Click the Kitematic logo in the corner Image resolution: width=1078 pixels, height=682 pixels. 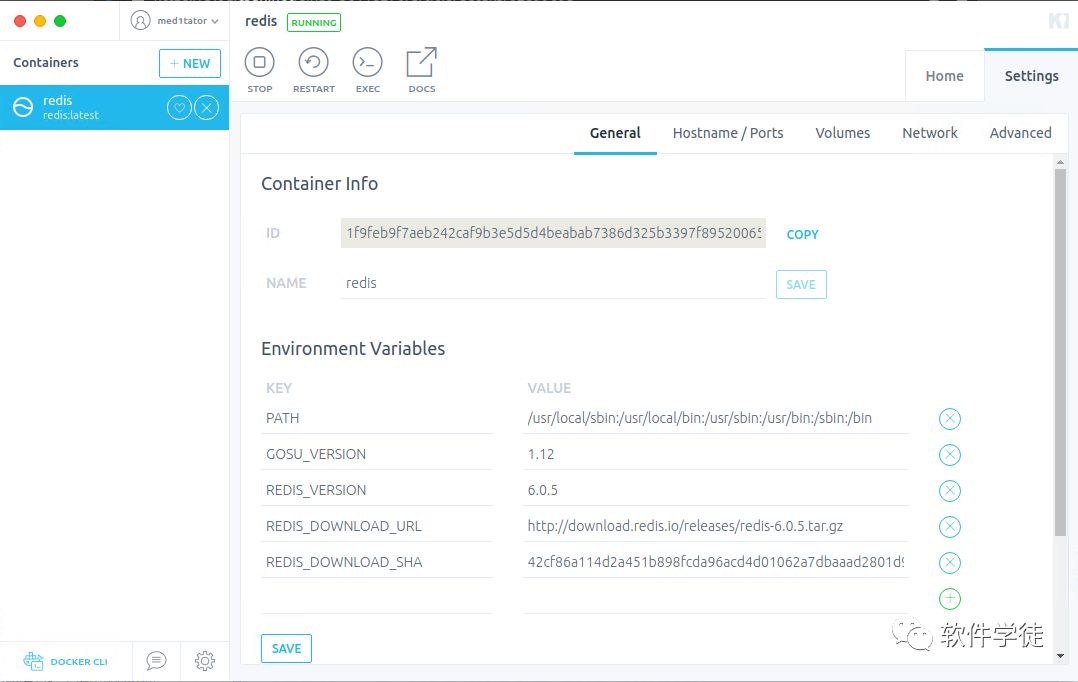click(1058, 21)
